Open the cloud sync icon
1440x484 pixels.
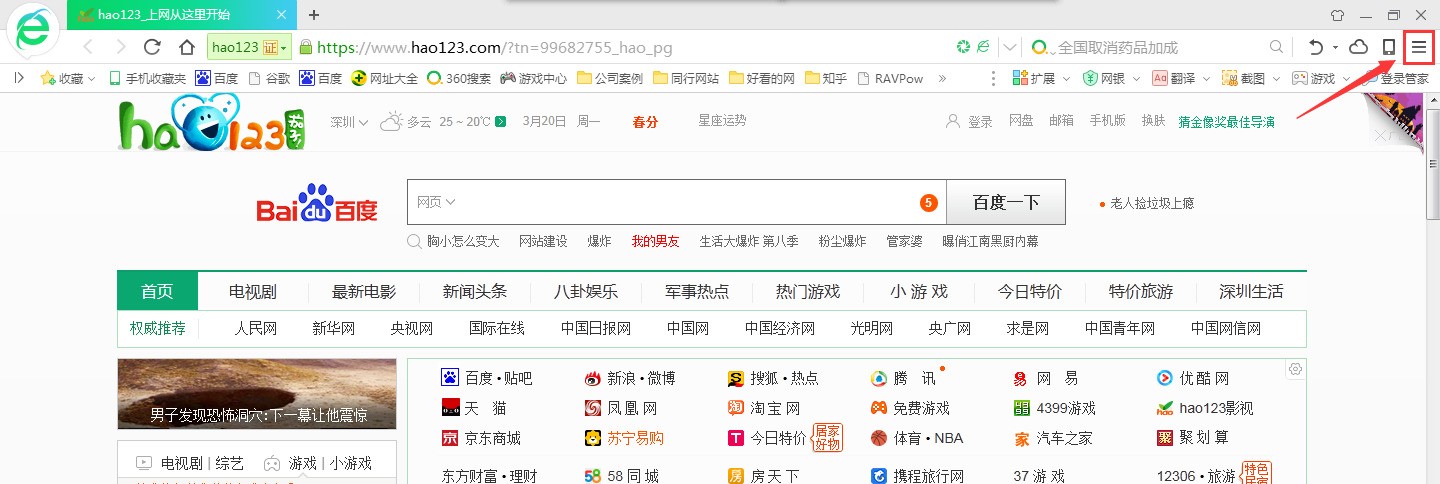[x=1358, y=47]
